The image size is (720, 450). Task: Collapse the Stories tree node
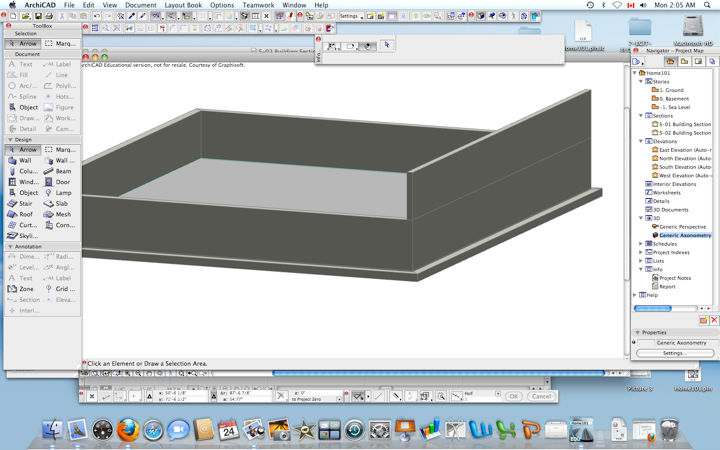(641, 81)
